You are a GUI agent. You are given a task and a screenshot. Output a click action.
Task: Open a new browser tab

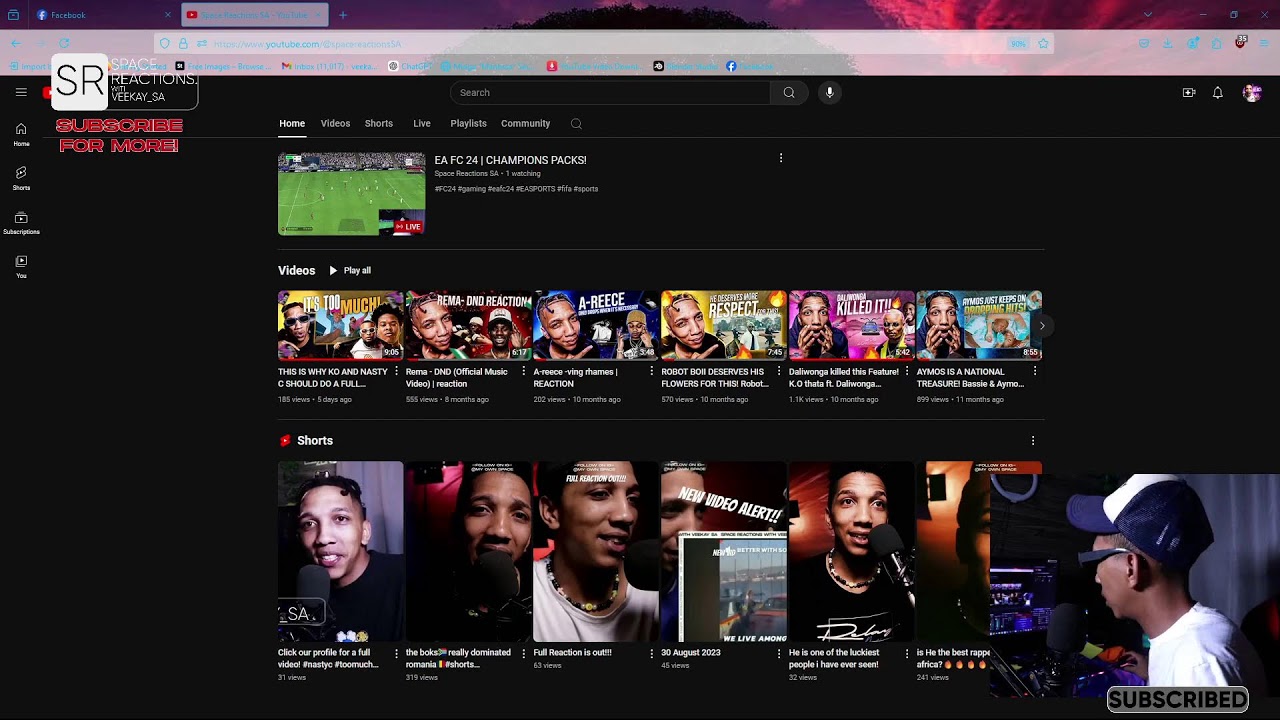coord(343,15)
